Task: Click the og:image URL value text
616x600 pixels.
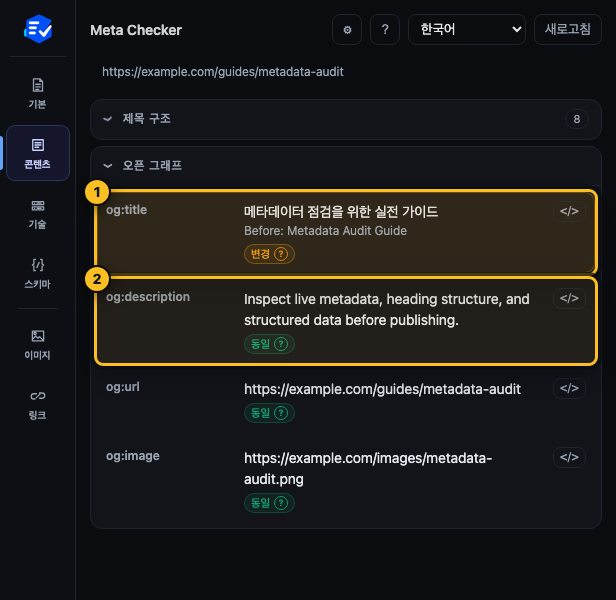Action: [368, 469]
